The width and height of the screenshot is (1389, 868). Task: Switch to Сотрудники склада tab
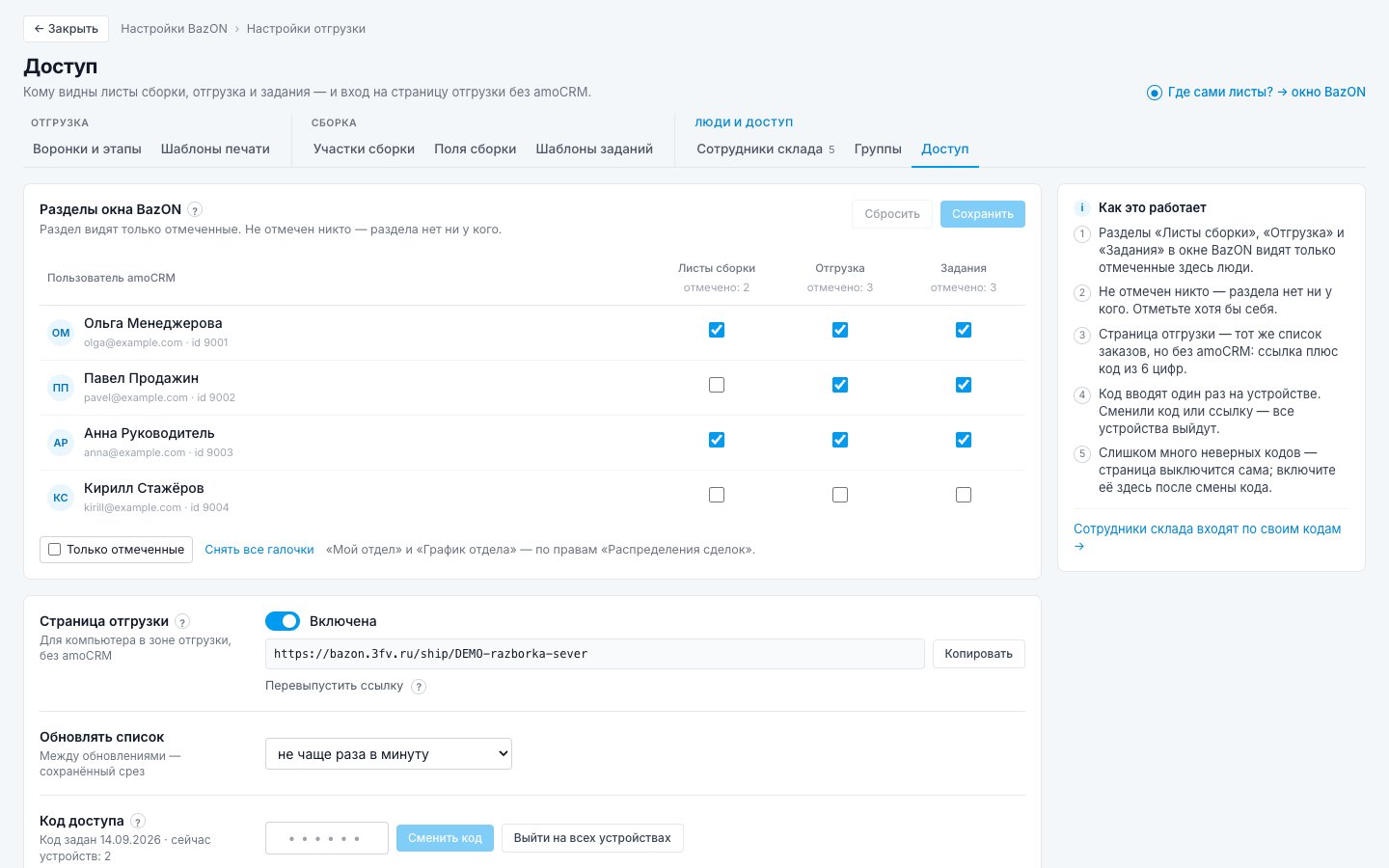tap(766, 149)
